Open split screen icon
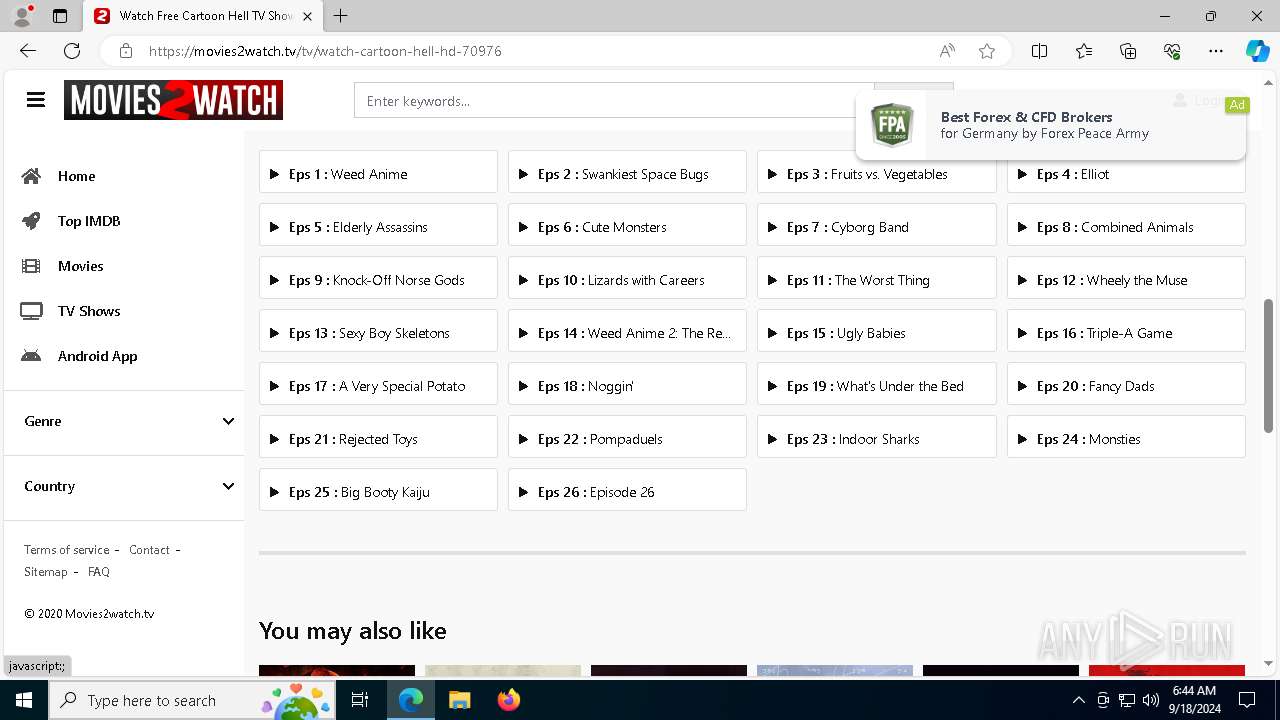The image size is (1280, 720). (x=1039, y=51)
